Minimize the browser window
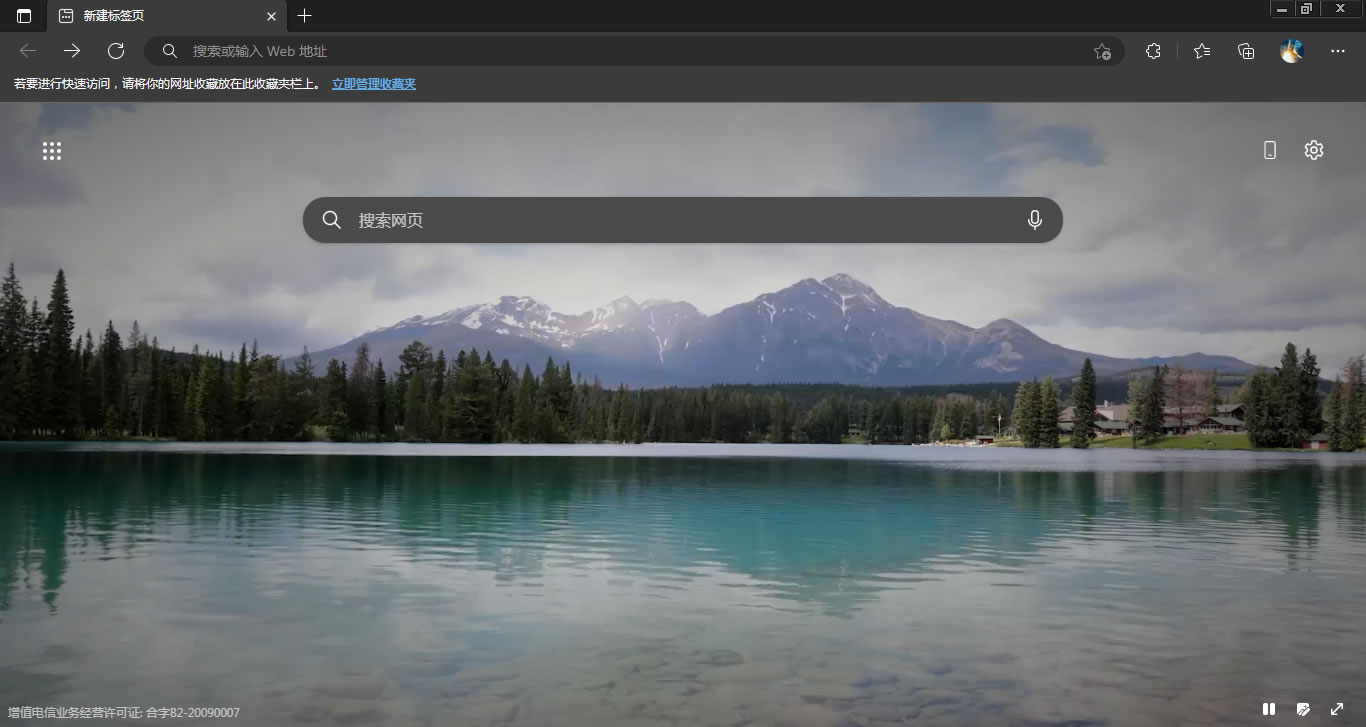This screenshot has width=1366, height=727. 1282,9
